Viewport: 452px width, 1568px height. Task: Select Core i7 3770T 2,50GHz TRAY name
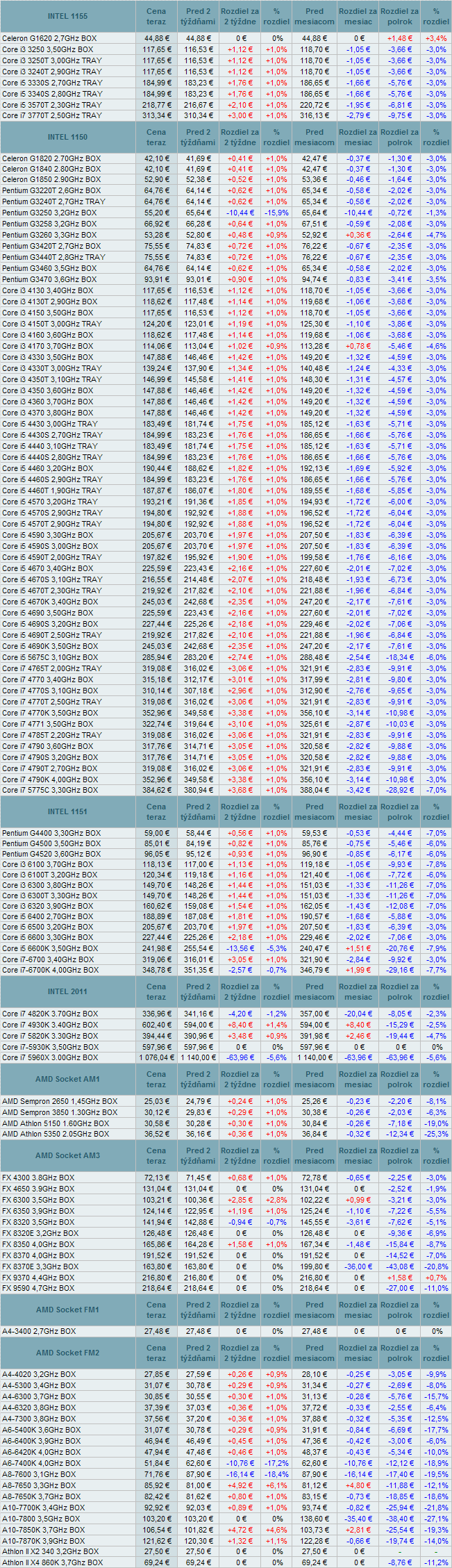52,115
